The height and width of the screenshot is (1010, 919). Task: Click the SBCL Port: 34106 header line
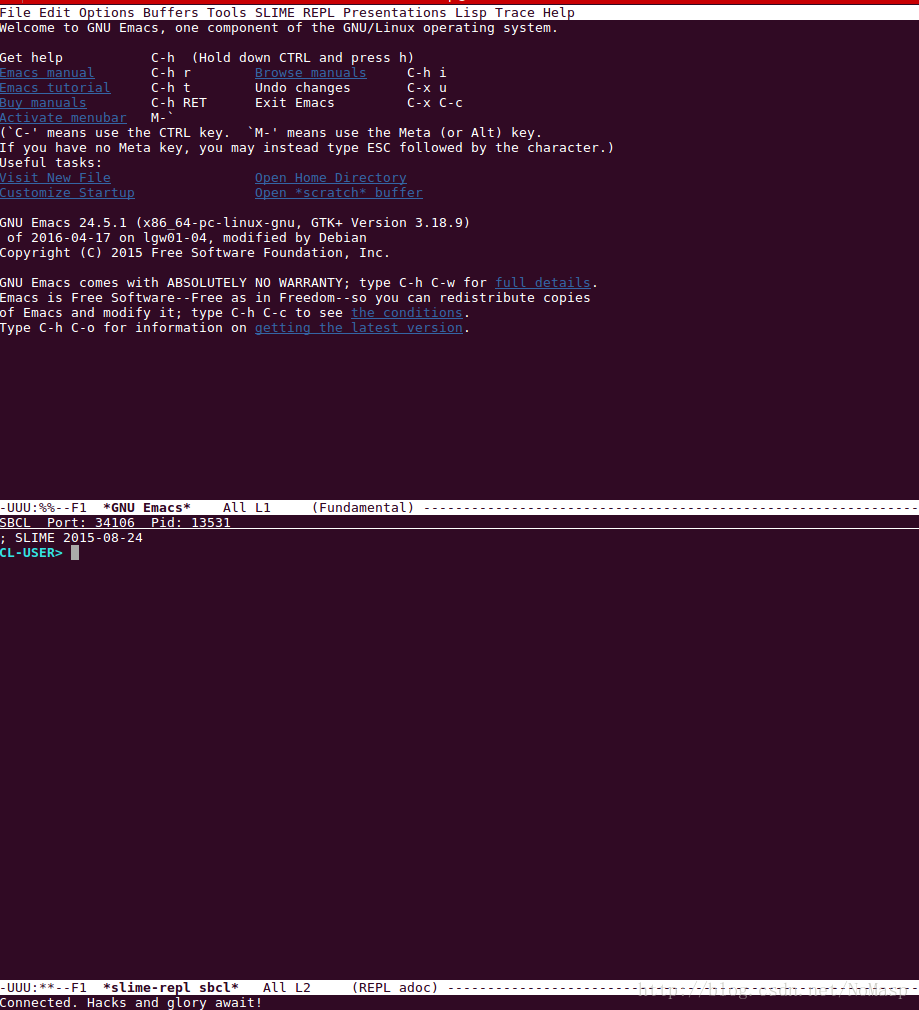pos(459,522)
